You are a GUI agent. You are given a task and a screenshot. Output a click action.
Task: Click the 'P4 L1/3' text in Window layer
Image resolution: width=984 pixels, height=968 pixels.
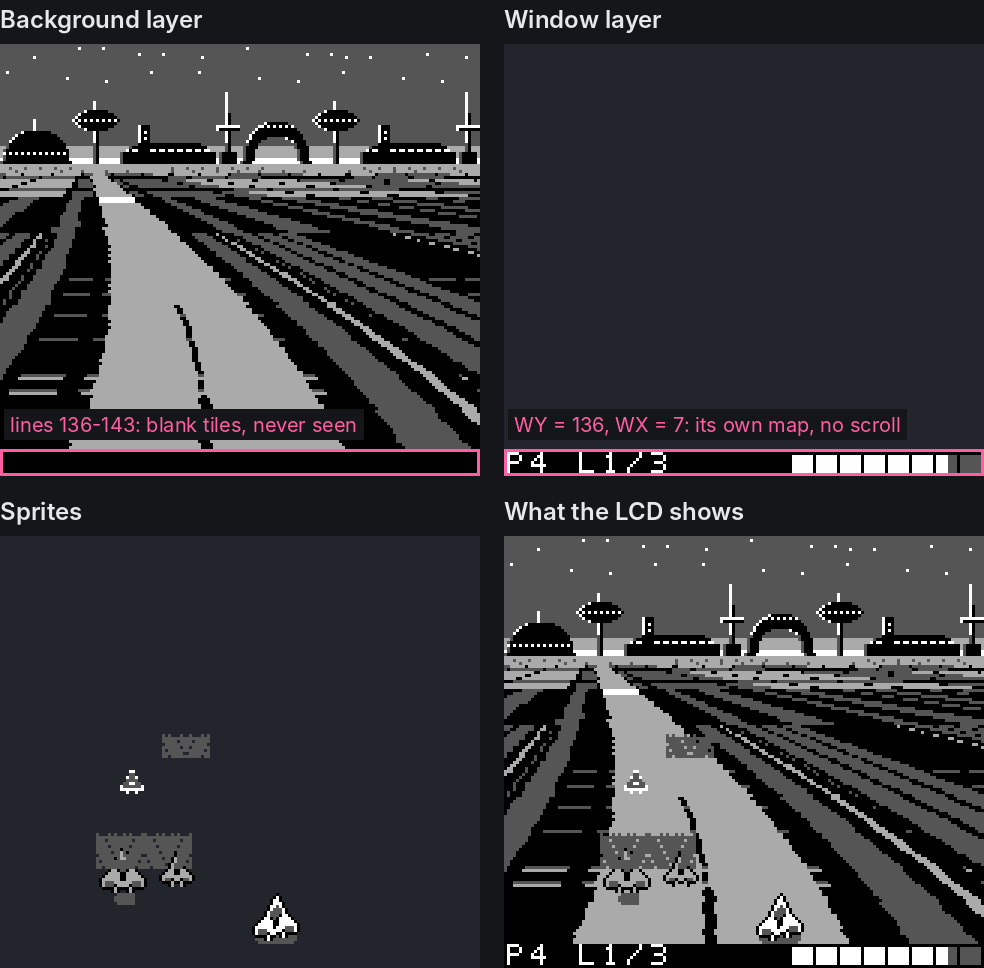tap(587, 463)
